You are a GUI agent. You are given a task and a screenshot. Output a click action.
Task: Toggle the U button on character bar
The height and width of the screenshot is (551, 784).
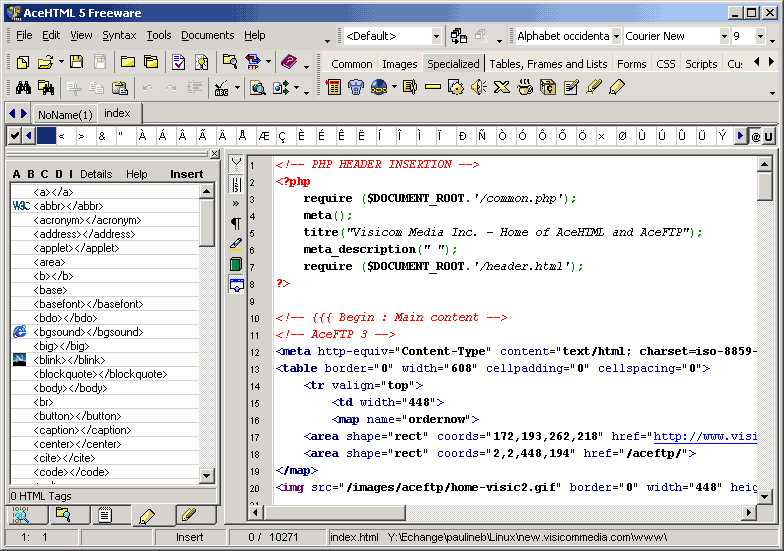pyautogui.click(x=768, y=136)
